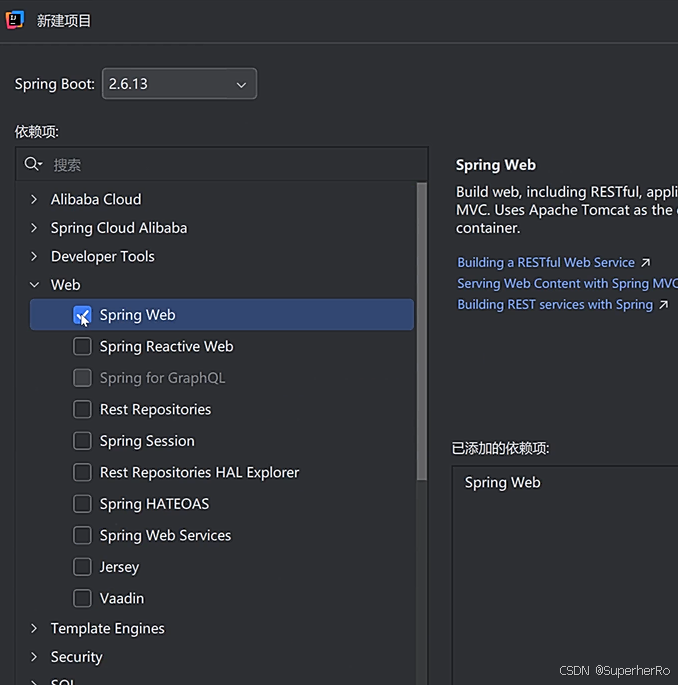This screenshot has width=678, height=685.
Task: Open Serving Web Content with Spring MVC link
Action: [567, 284]
